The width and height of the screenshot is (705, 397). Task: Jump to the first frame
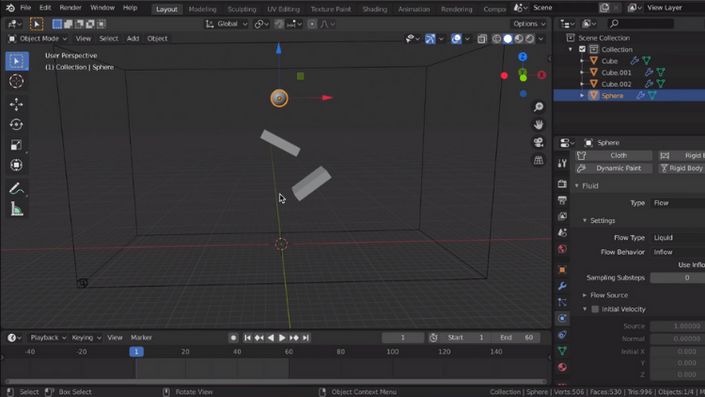[x=247, y=338]
